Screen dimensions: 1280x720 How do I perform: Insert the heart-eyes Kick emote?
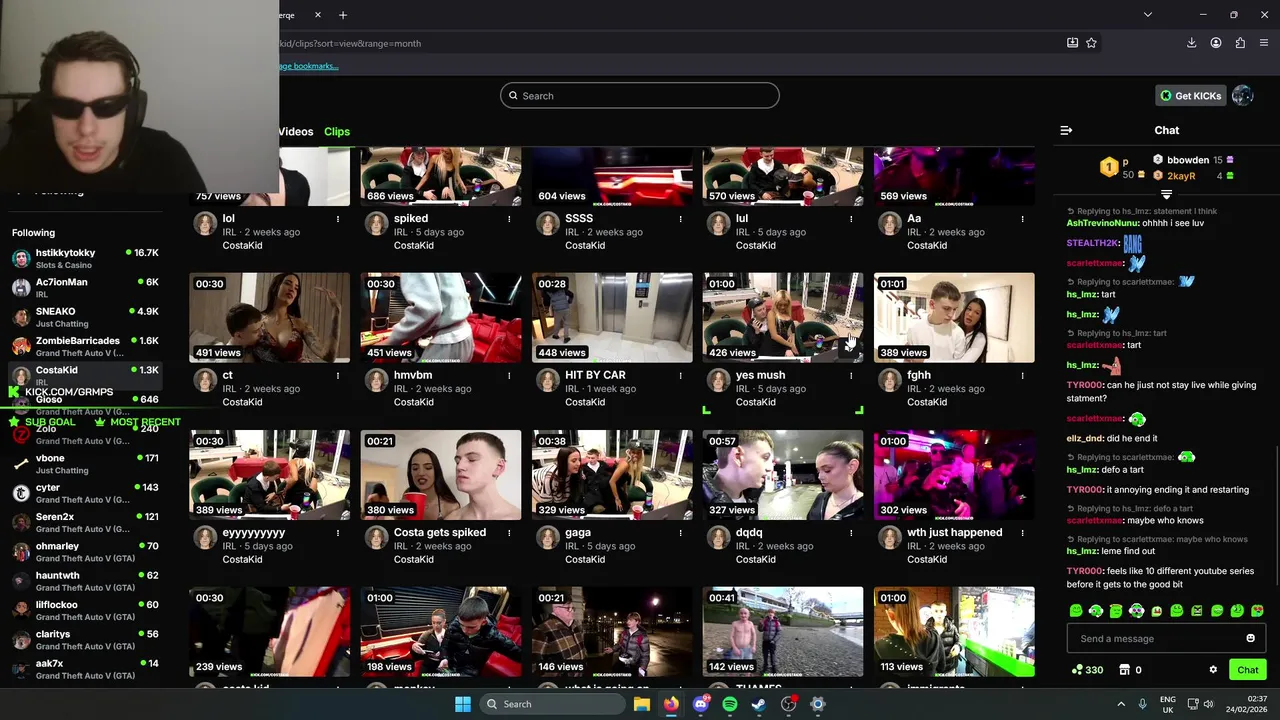click(1257, 610)
